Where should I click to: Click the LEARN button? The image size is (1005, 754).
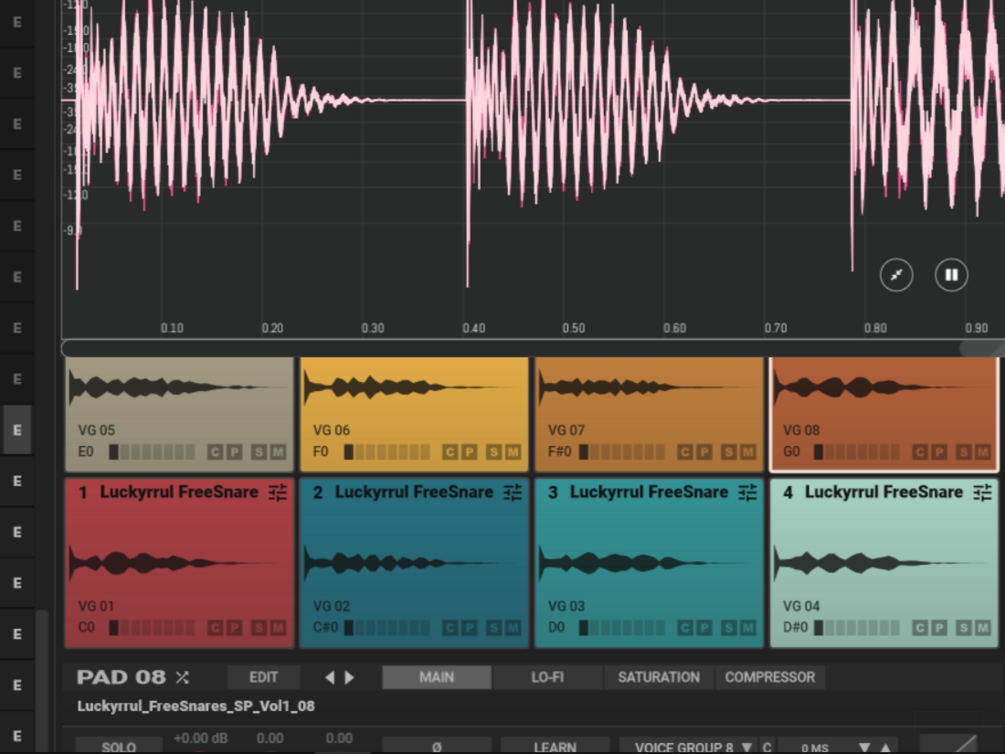[x=555, y=746]
